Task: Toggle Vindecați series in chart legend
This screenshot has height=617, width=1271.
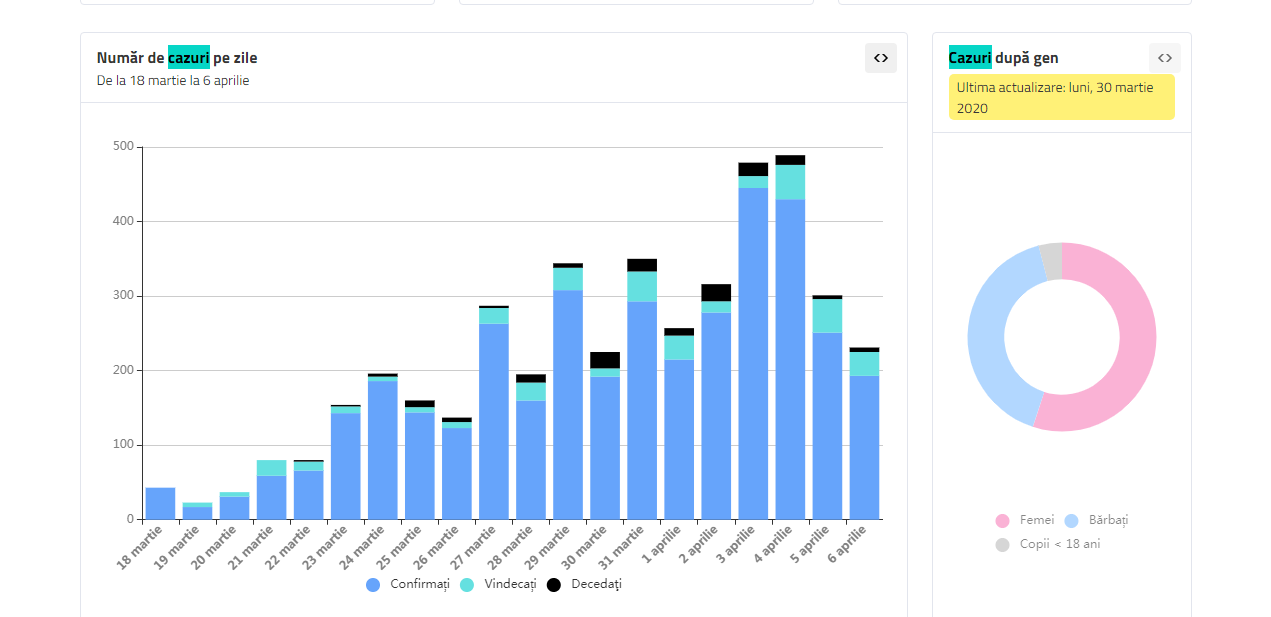Action: (500, 584)
